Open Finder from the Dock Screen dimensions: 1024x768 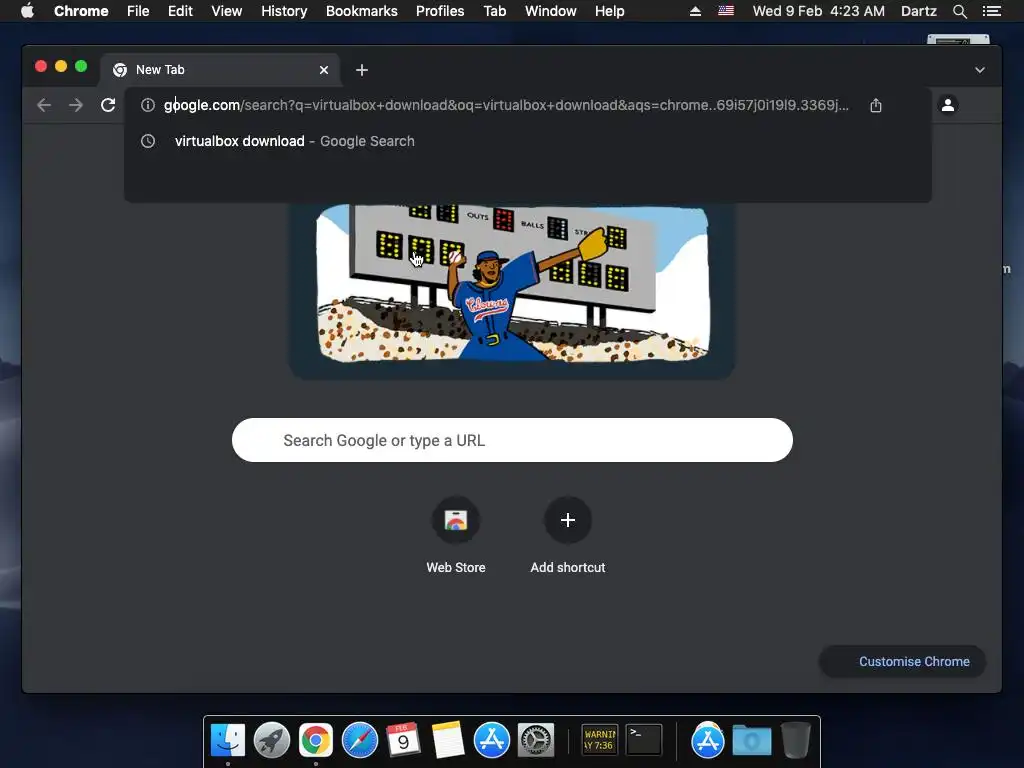click(x=228, y=741)
